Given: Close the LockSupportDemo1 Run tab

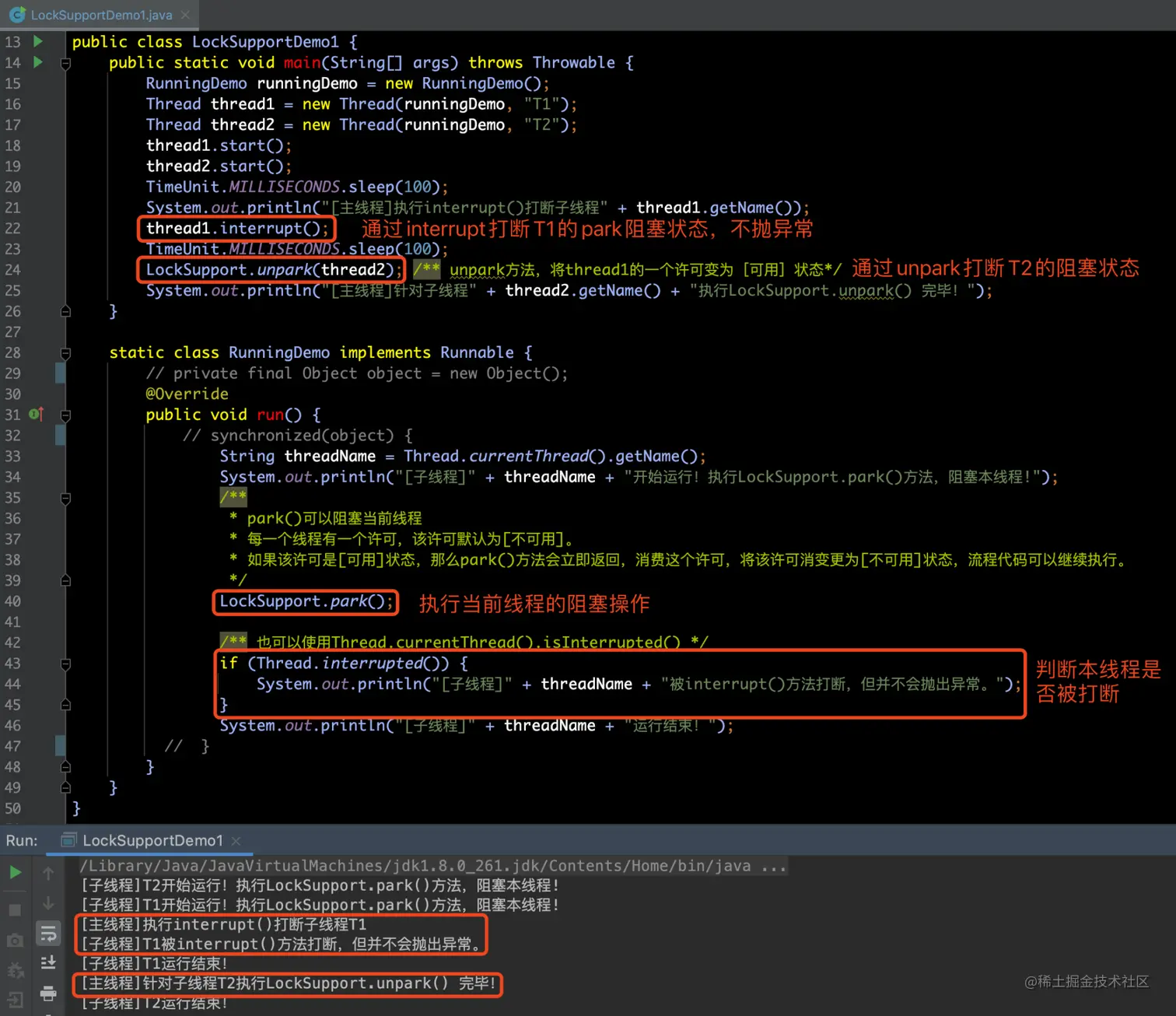Looking at the screenshot, I should pyautogui.click(x=236, y=841).
